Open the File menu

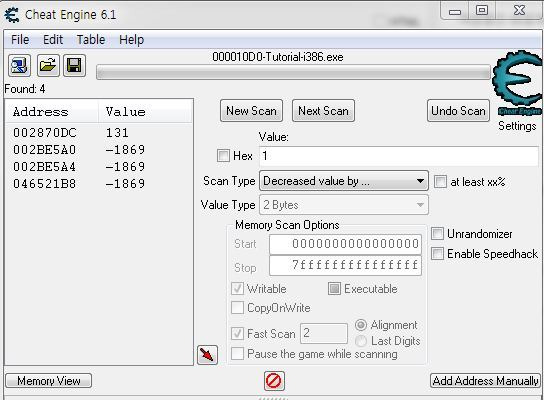coord(20,40)
